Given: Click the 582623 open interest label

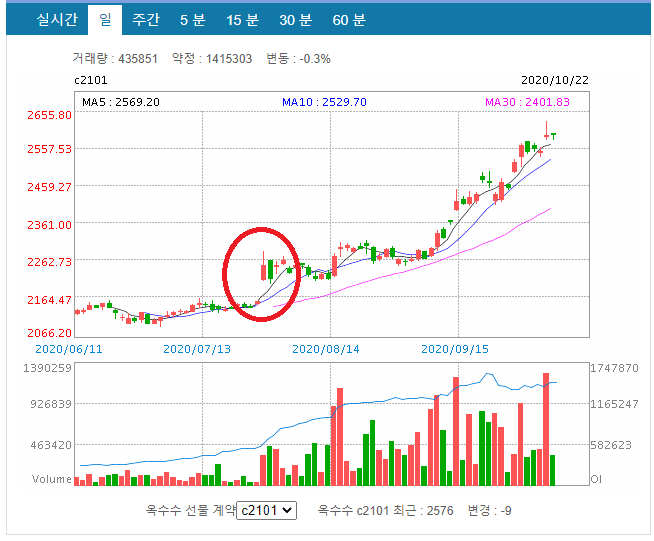Looking at the screenshot, I should pyautogui.click(x=611, y=445).
